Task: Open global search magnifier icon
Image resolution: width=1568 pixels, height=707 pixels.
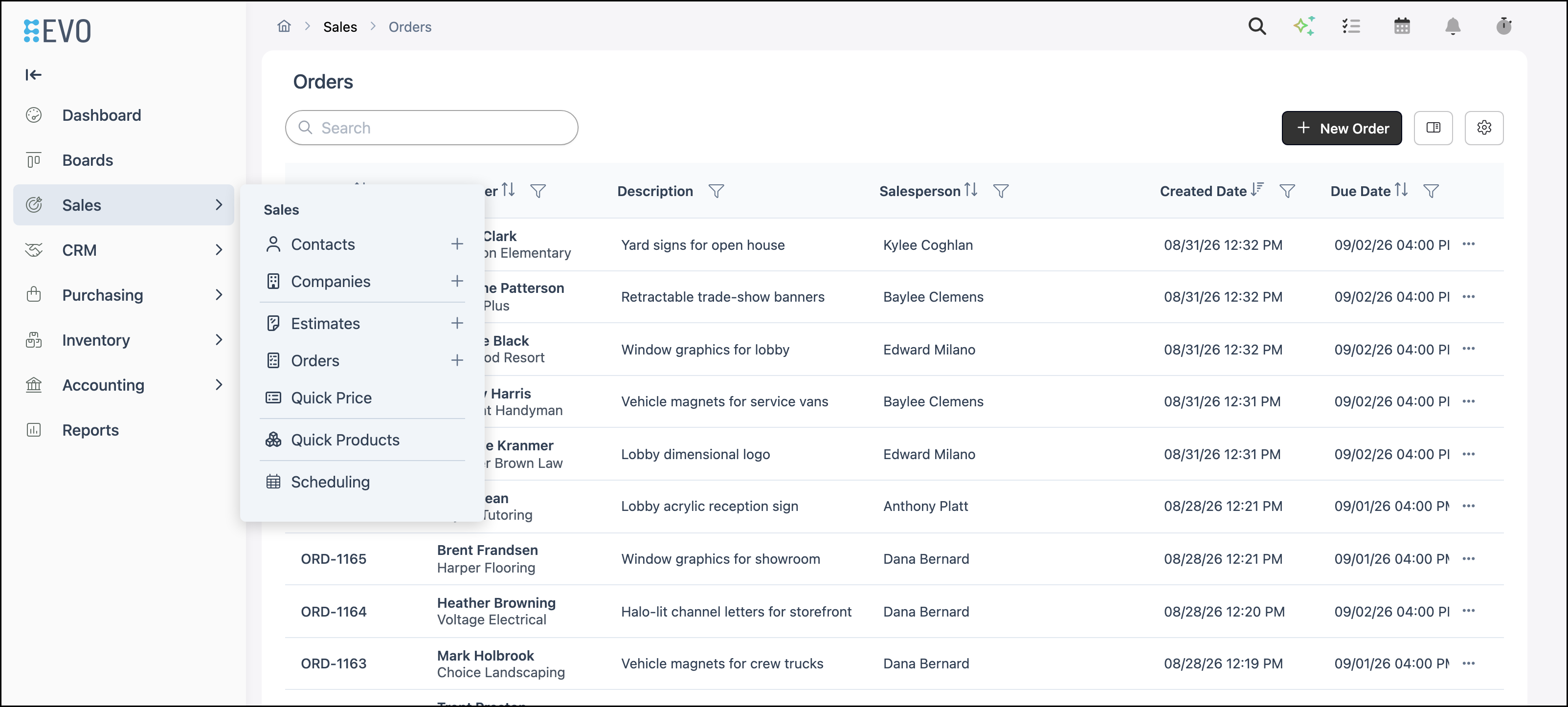Action: point(1257,26)
